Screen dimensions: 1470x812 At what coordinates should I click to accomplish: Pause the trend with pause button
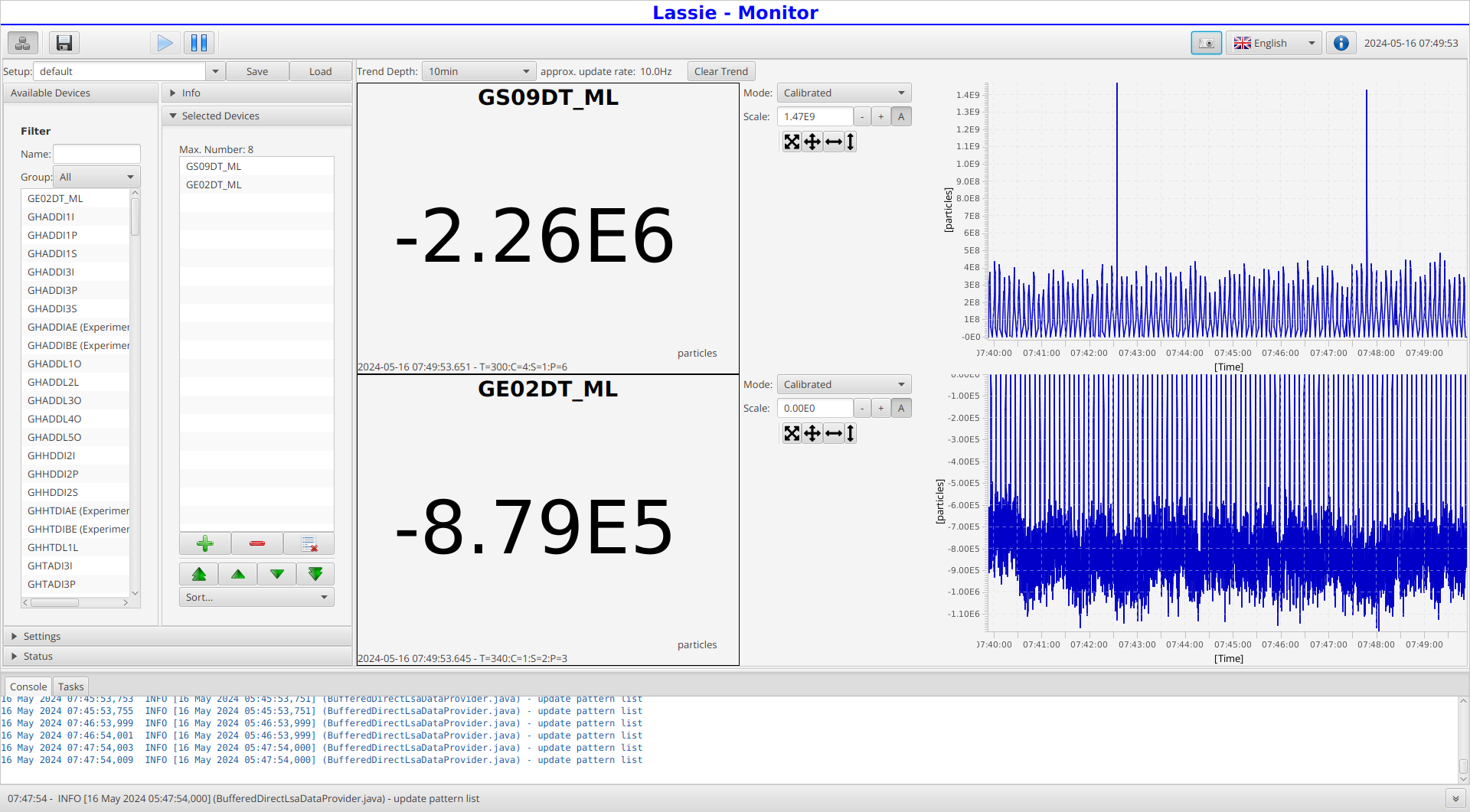pyautogui.click(x=199, y=43)
